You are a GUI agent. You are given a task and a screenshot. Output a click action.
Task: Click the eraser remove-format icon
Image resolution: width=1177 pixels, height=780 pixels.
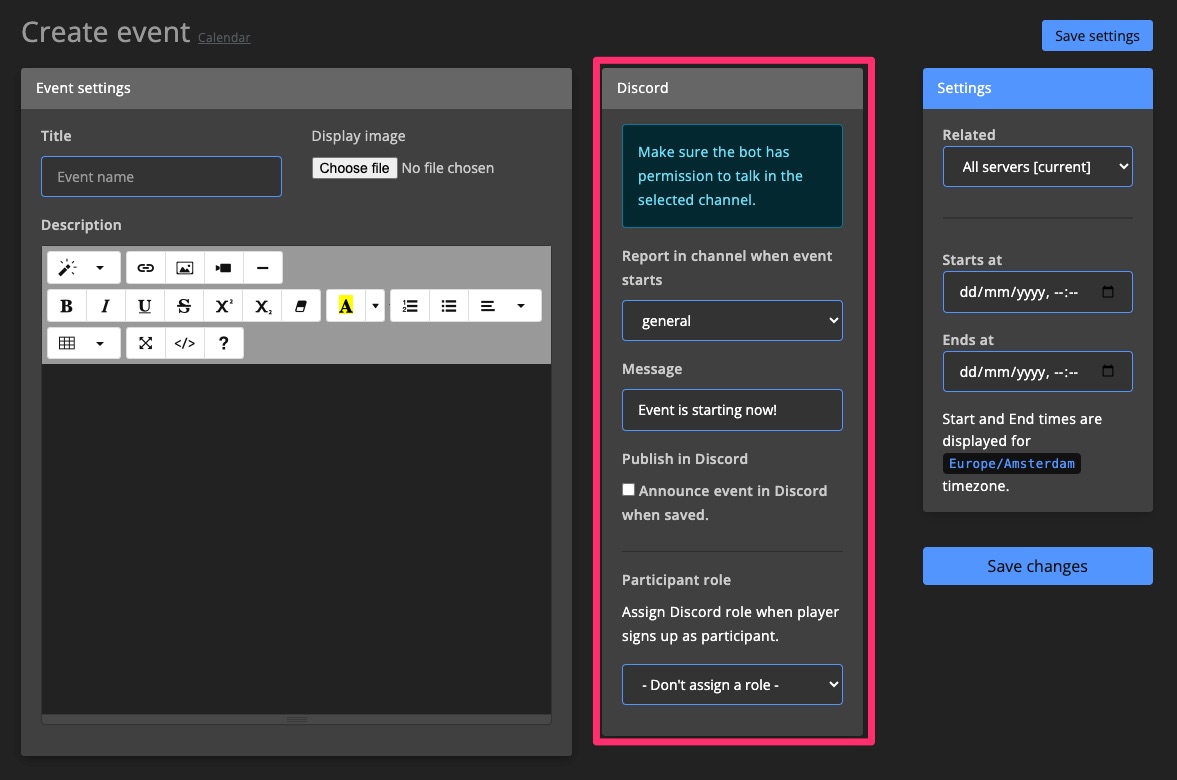(x=300, y=306)
